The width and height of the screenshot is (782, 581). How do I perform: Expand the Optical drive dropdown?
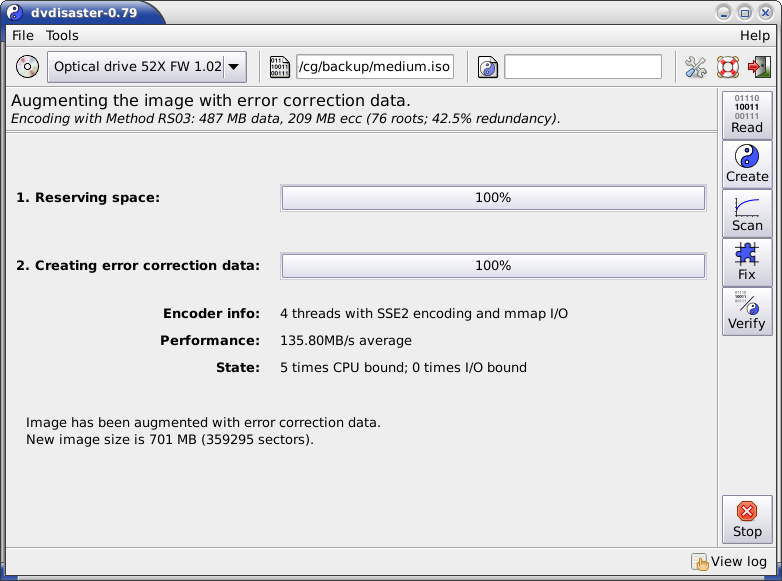(233, 67)
